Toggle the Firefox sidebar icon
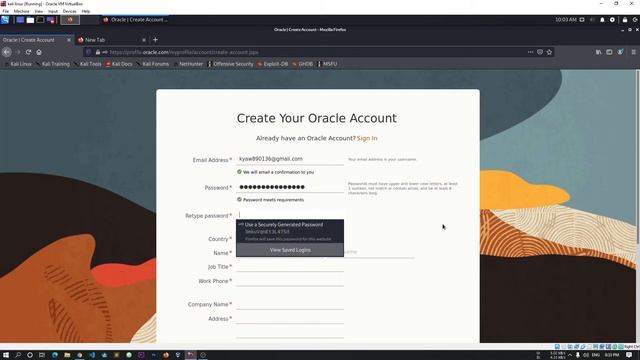640x360 pixels. pos(609,52)
